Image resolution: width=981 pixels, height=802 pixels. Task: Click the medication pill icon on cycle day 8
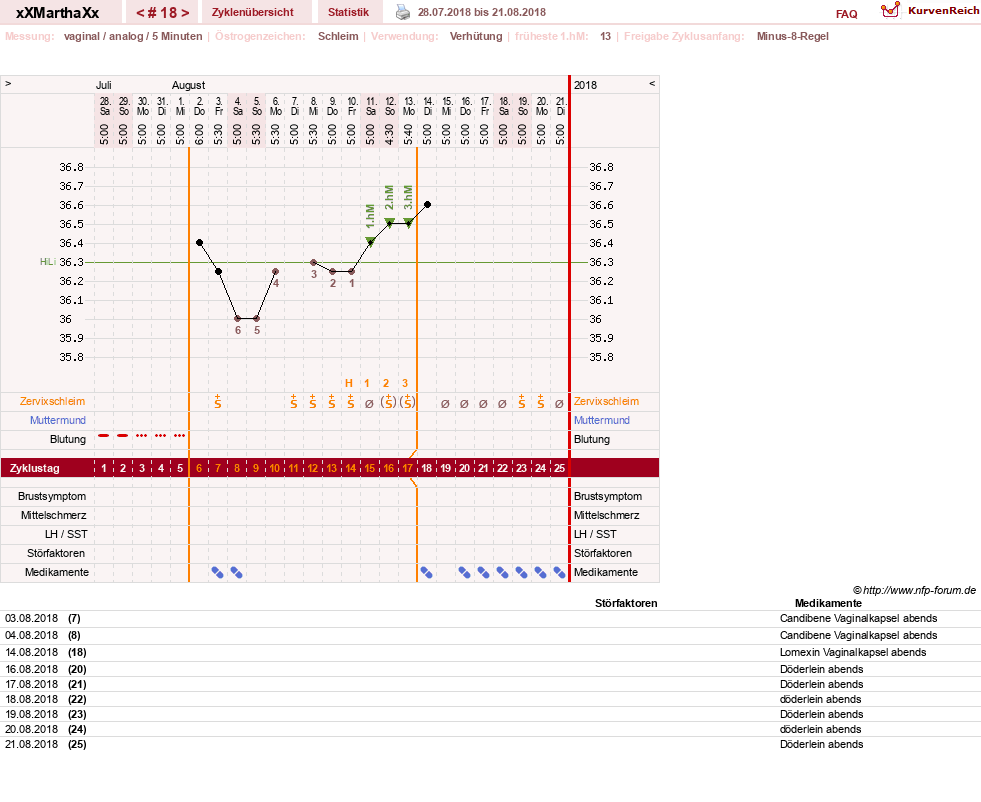click(x=236, y=572)
